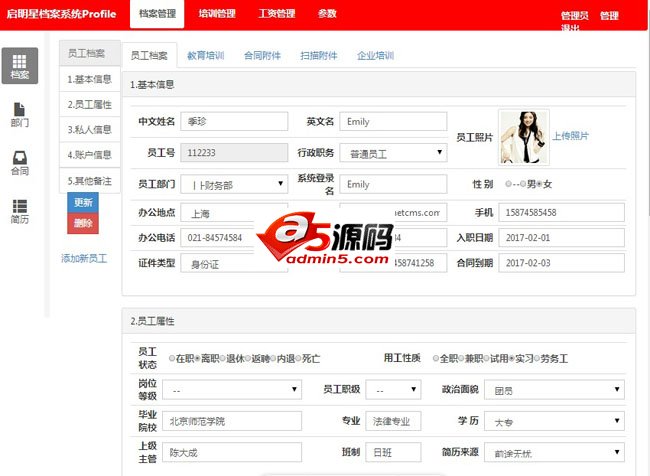The width and height of the screenshot is (650, 476).
Task: Switch to the 教育培训 tab
Action: point(206,56)
